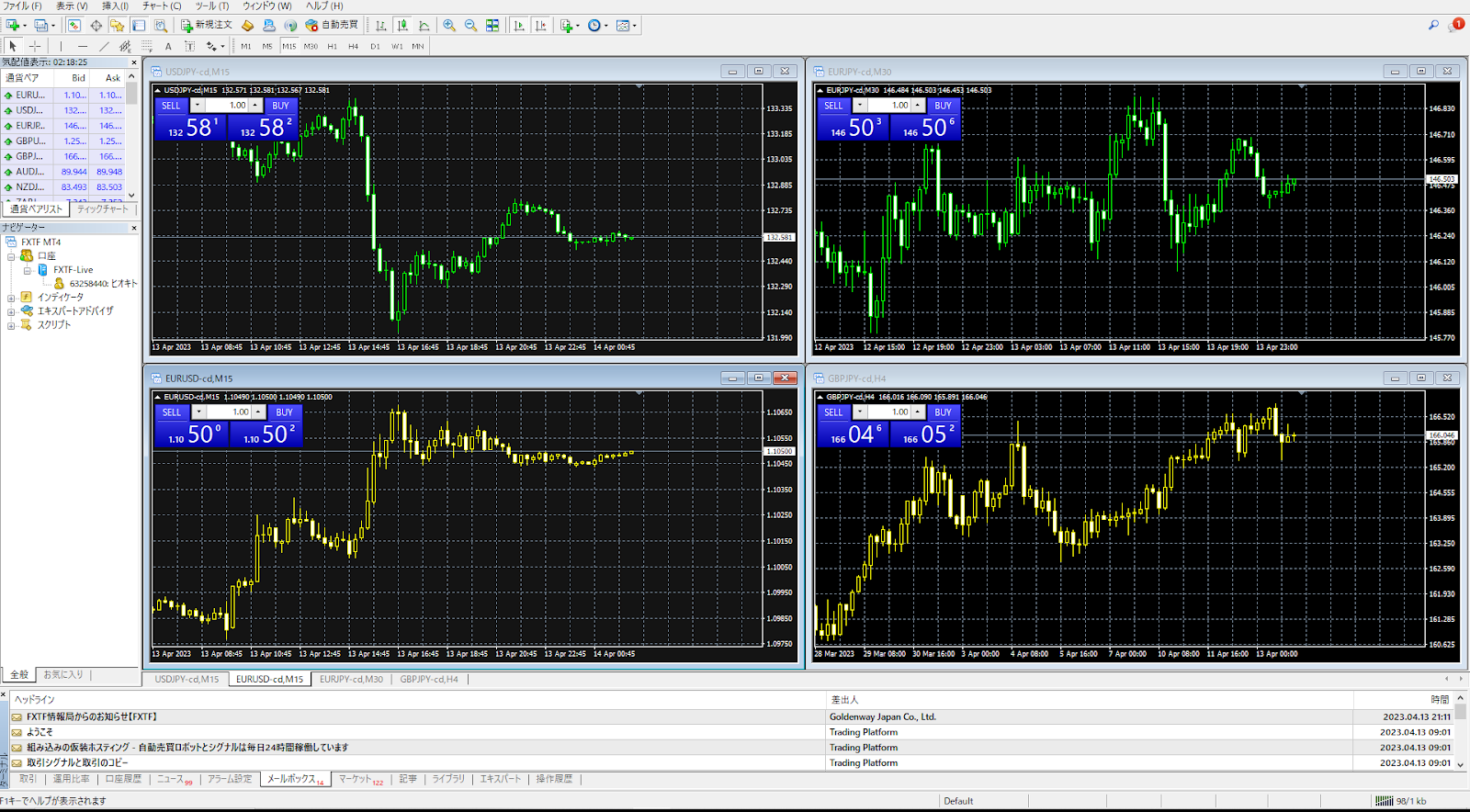Toggle auto trading (自動売買) button

[x=332, y=26]
